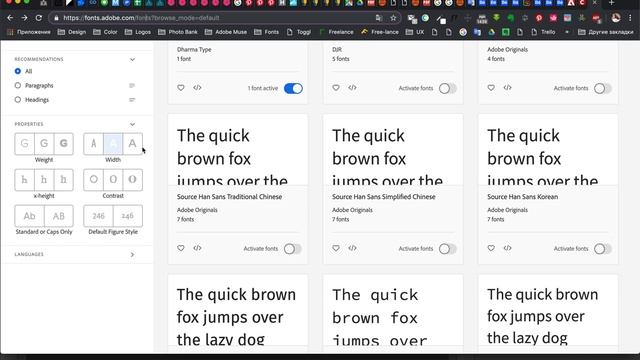Open the Color bookmarks folder
Viewport: 640px width, 360px height.
105,32
